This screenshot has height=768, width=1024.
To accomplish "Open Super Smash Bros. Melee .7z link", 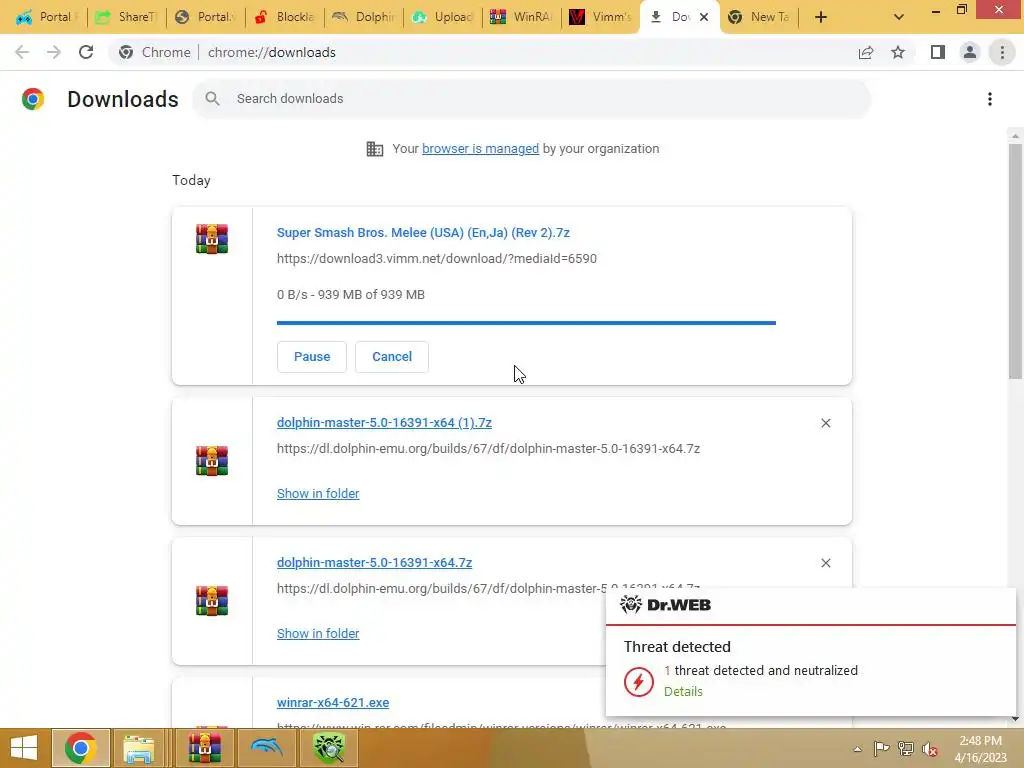I will [423, 232].
